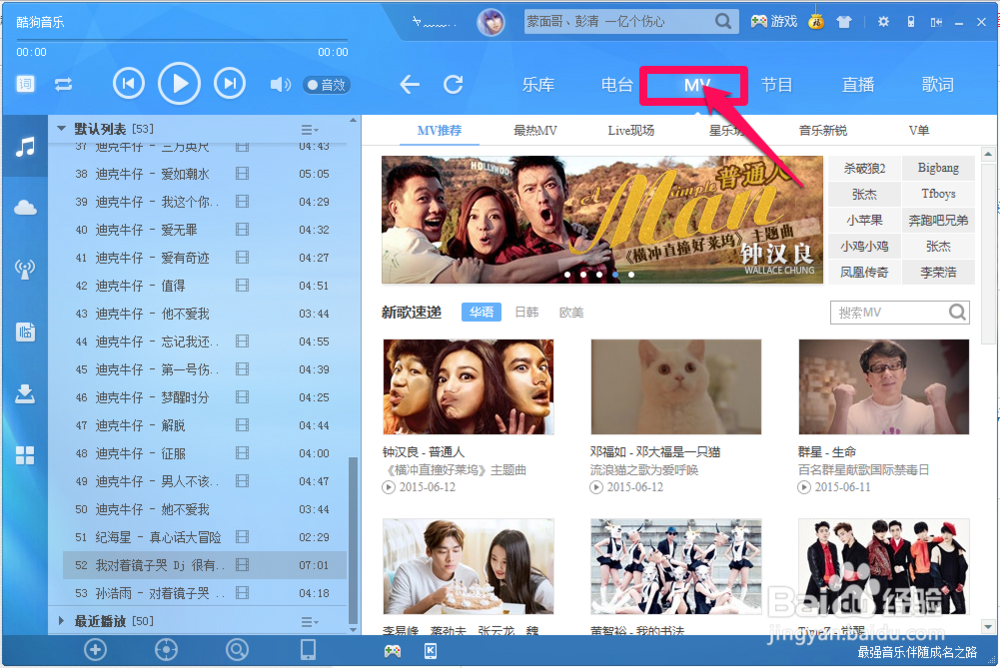Toggle the 音效 sound effect switch
Screen dimensions: 1000x668
coord(327,84)
